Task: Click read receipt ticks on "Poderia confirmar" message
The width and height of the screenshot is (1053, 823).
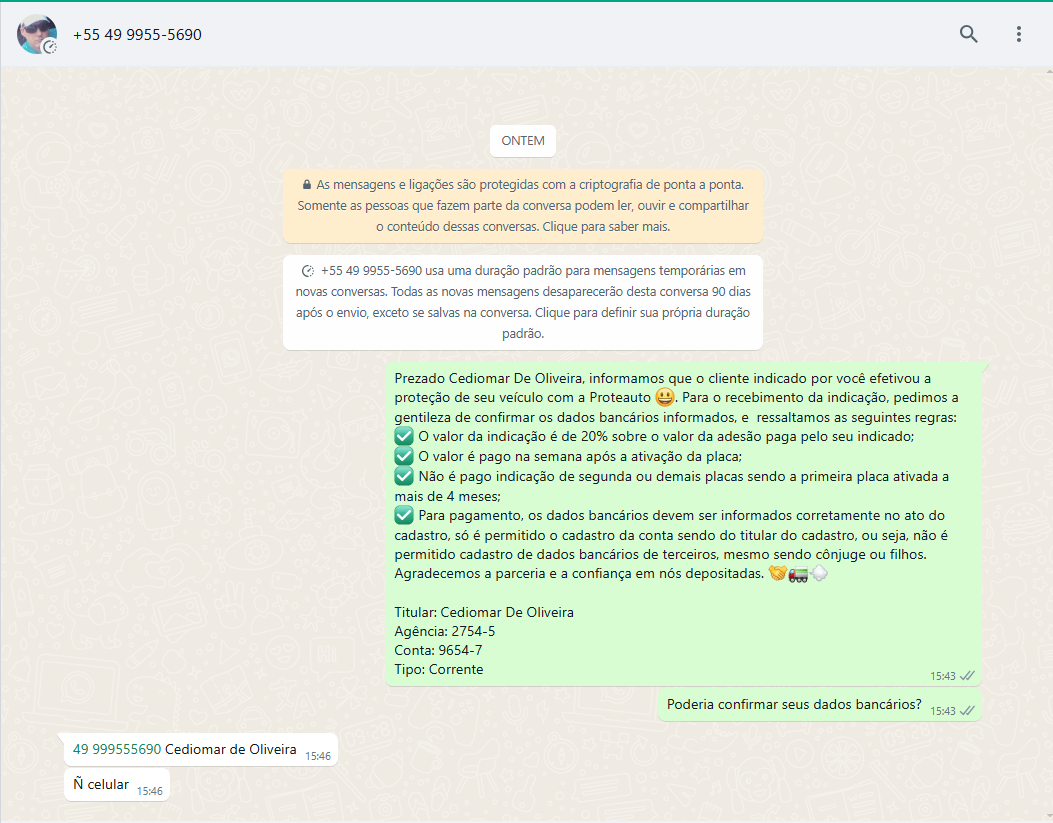Action: [x=967, y=711]
